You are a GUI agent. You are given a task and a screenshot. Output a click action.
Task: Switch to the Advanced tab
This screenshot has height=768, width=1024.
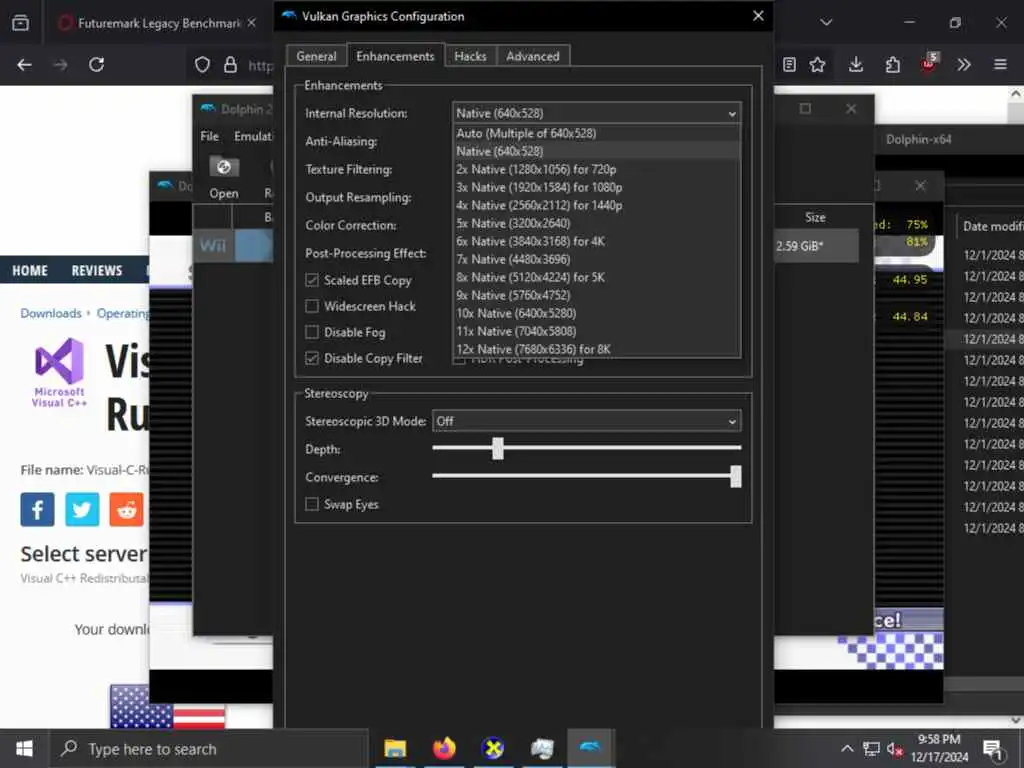click(x=533, y=56)
